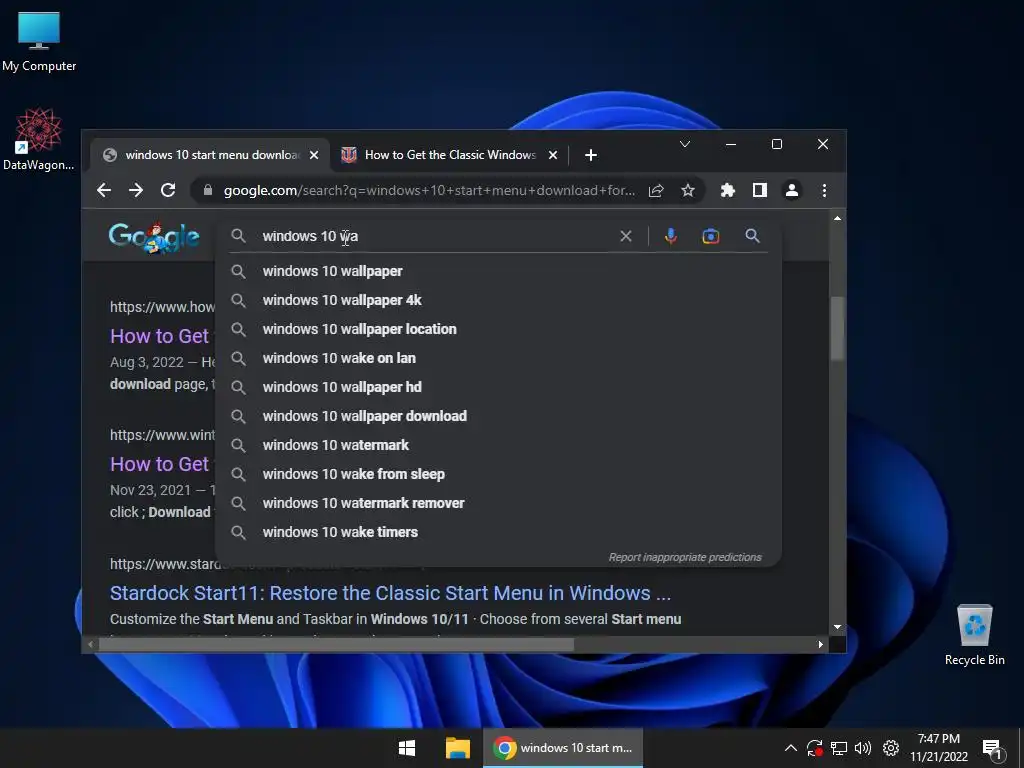The width and height of the screenshot is (1024, 768).
Task: Click horizontal scrollbar left arrow
Action: point(91,645)
